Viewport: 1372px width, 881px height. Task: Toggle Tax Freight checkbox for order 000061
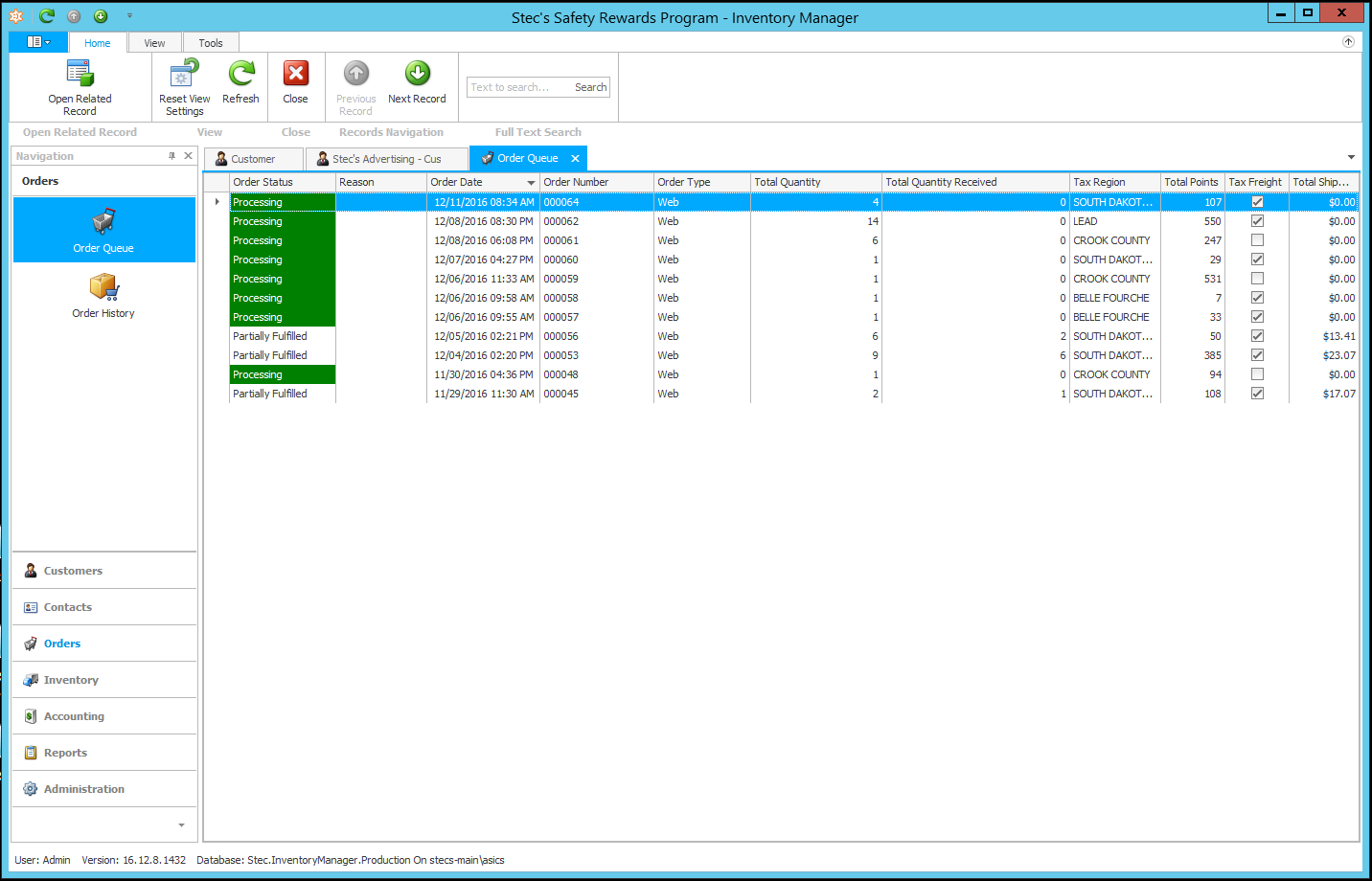pos(1257,240)
